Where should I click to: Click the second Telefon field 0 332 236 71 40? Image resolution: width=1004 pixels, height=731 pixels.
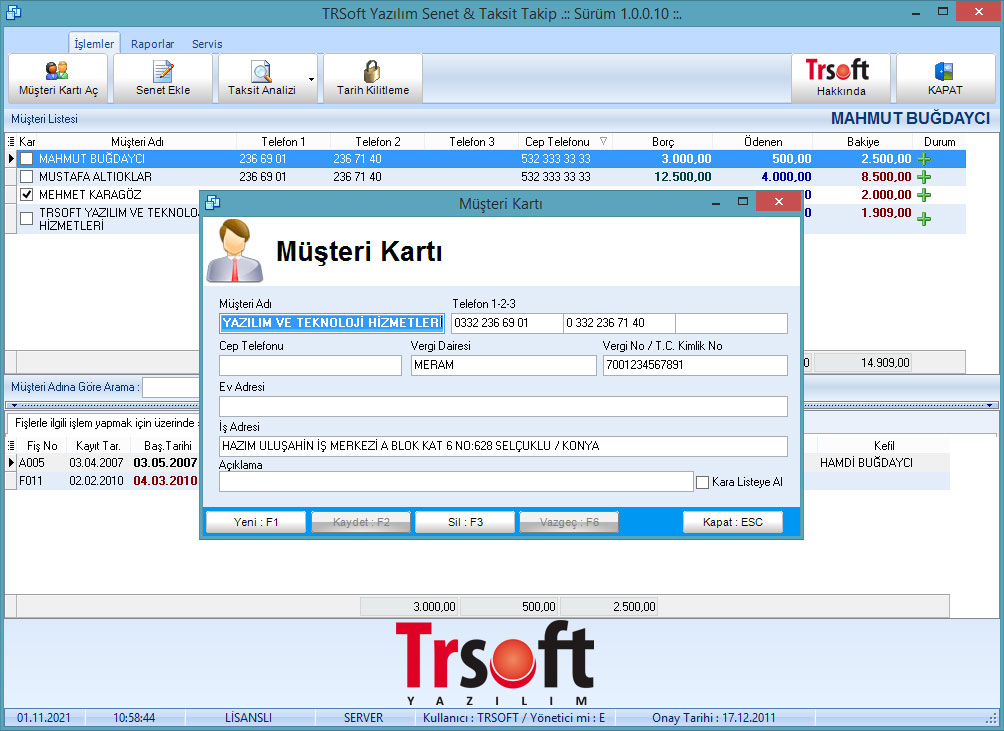619,323
